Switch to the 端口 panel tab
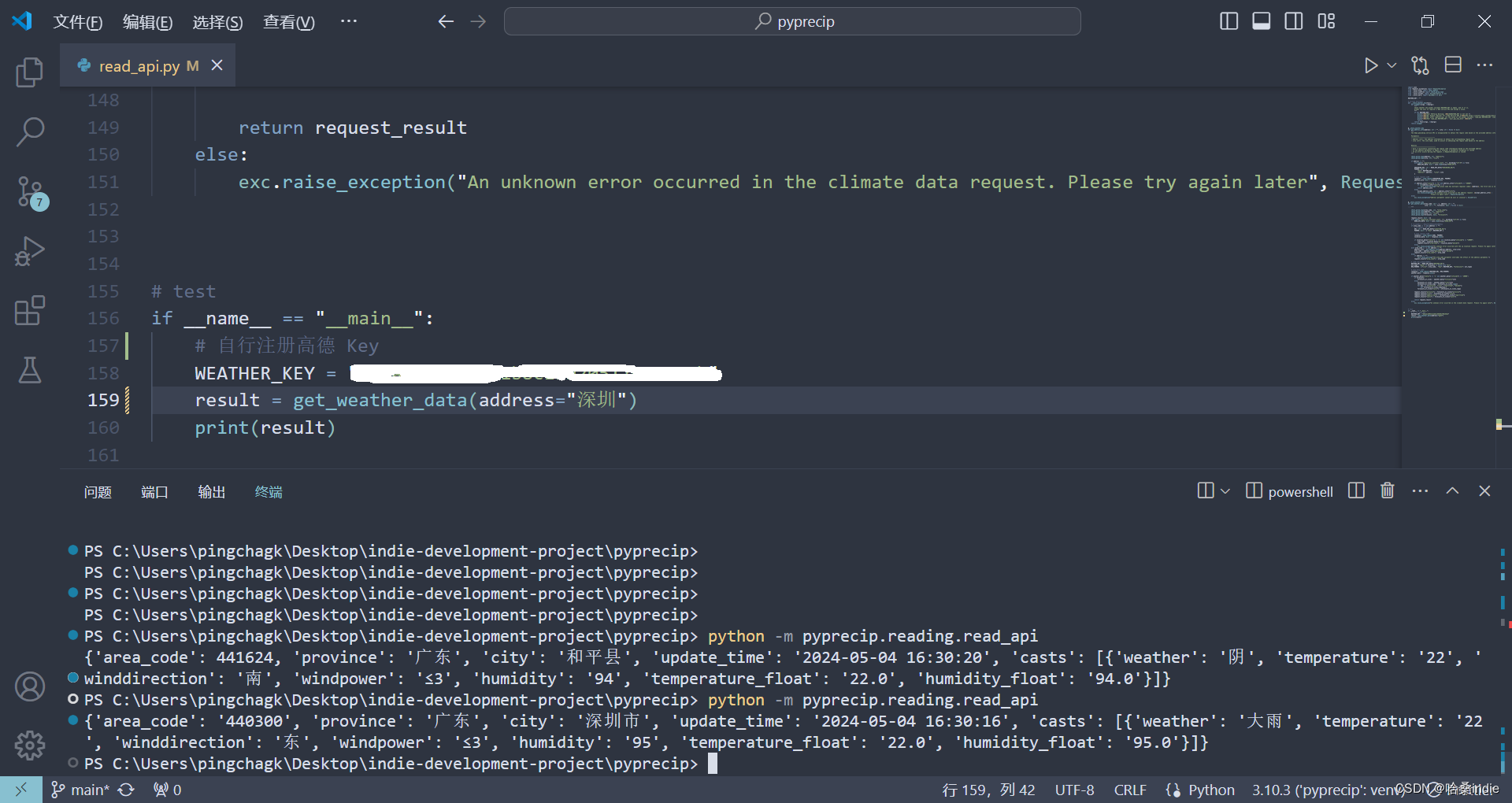 coord(154,492)
